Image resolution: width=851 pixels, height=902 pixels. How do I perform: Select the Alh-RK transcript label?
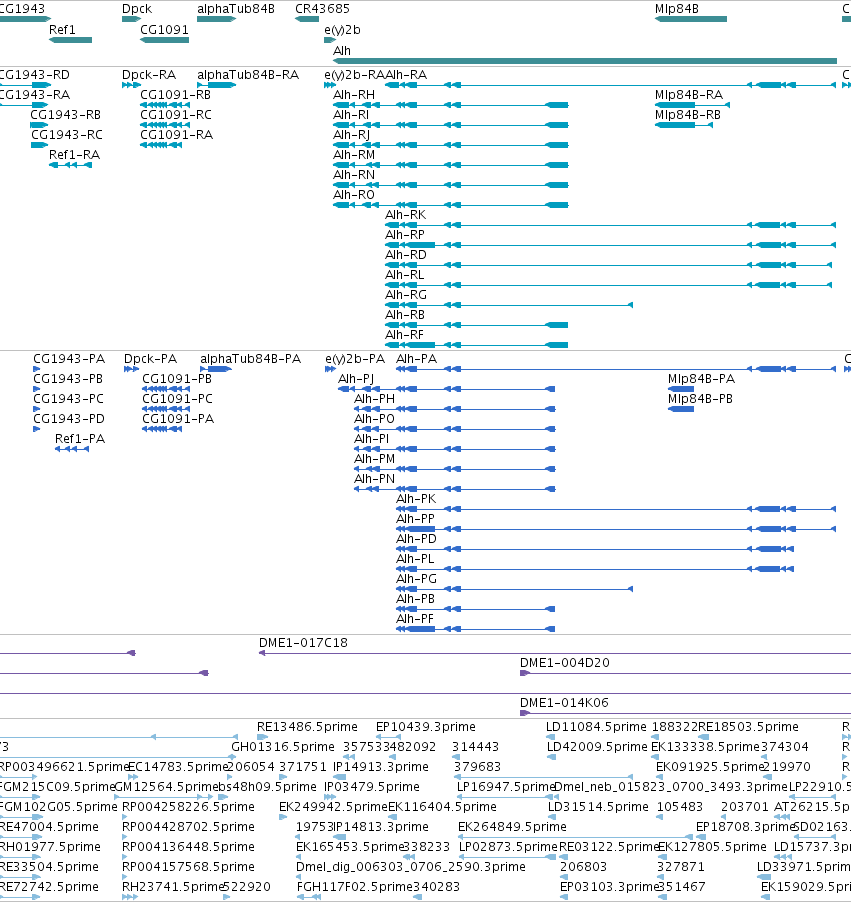pyautogui.click(x=406, y=215)
